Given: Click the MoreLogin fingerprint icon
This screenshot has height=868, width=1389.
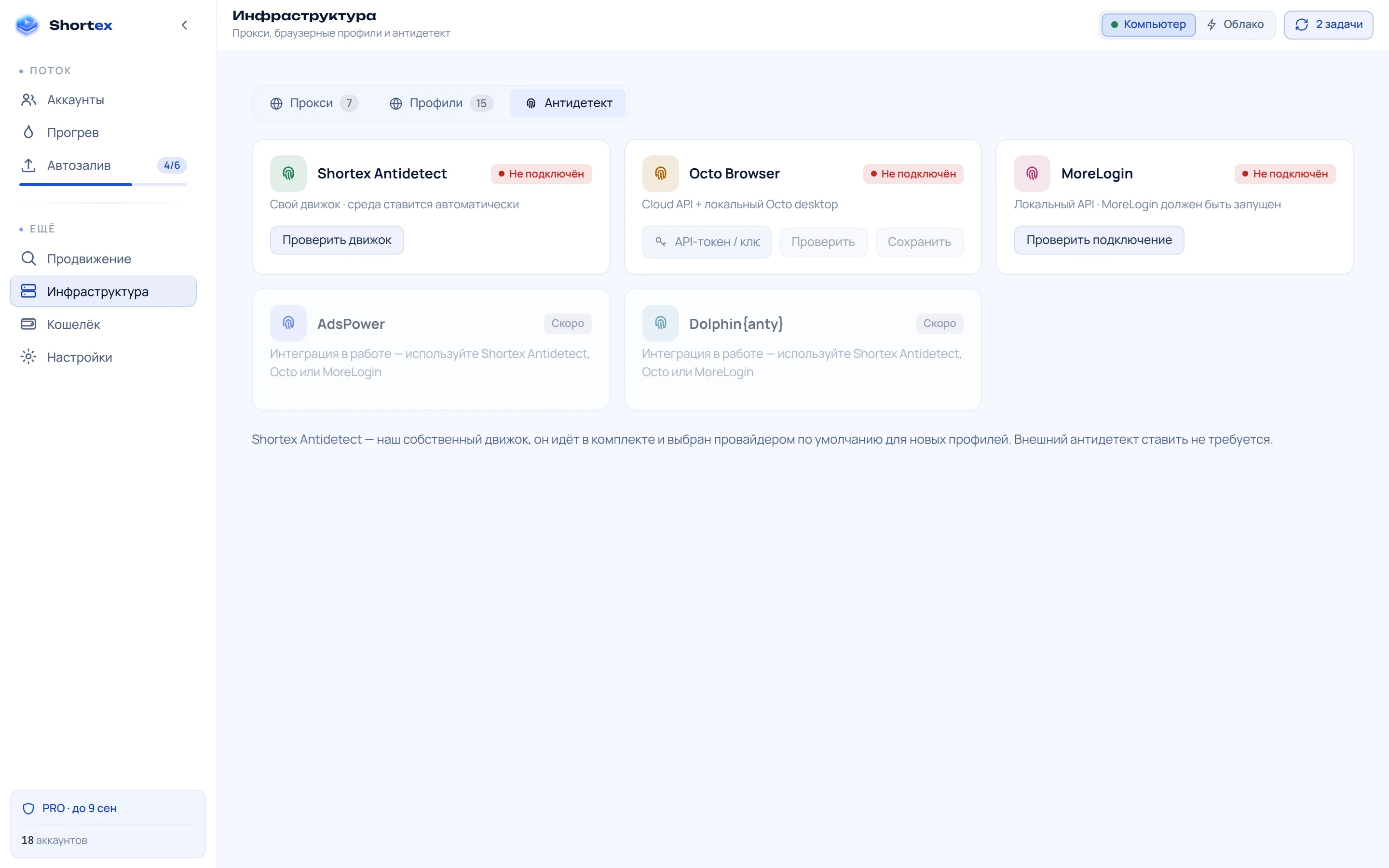Looking at the screenshot, I should point(1032,174).
